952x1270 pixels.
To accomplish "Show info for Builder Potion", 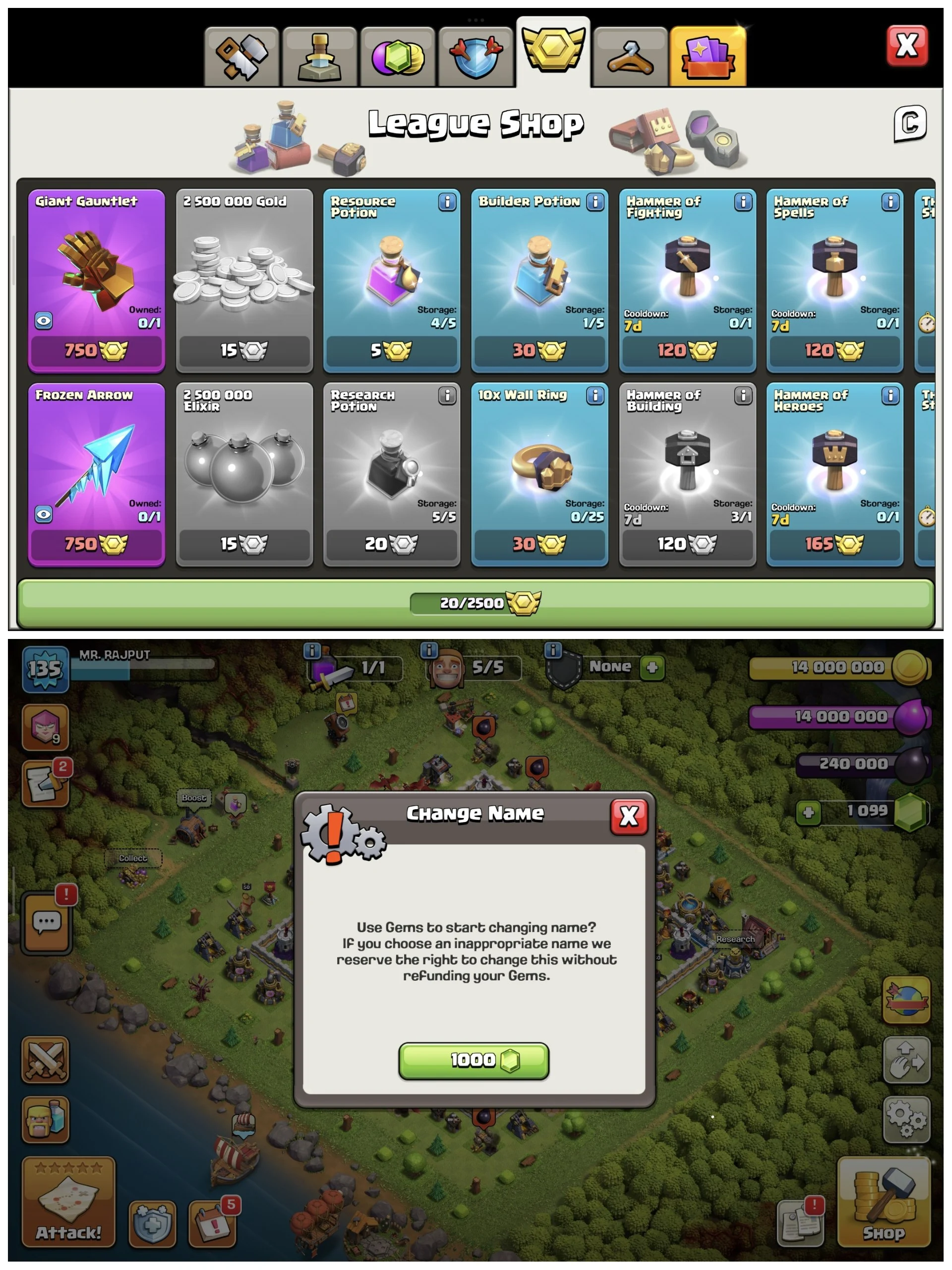I will [595, 202].
